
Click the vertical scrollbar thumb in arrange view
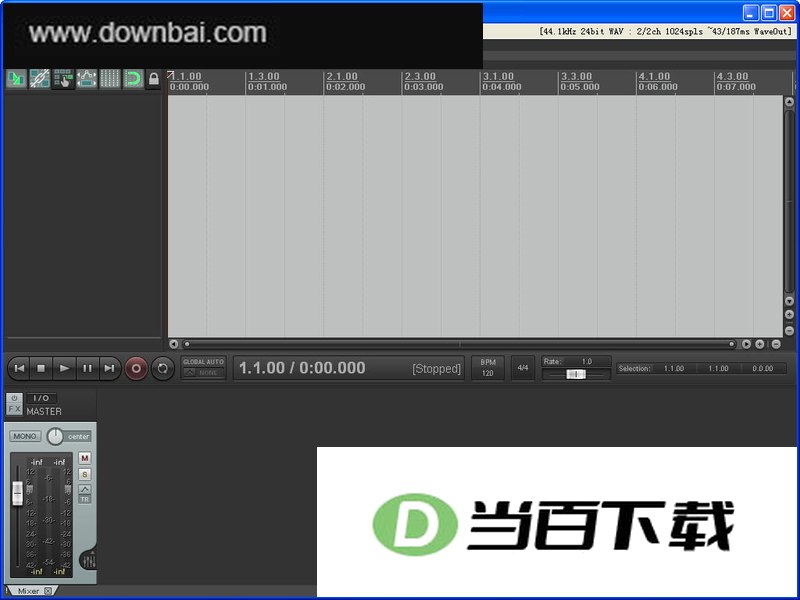789,201
